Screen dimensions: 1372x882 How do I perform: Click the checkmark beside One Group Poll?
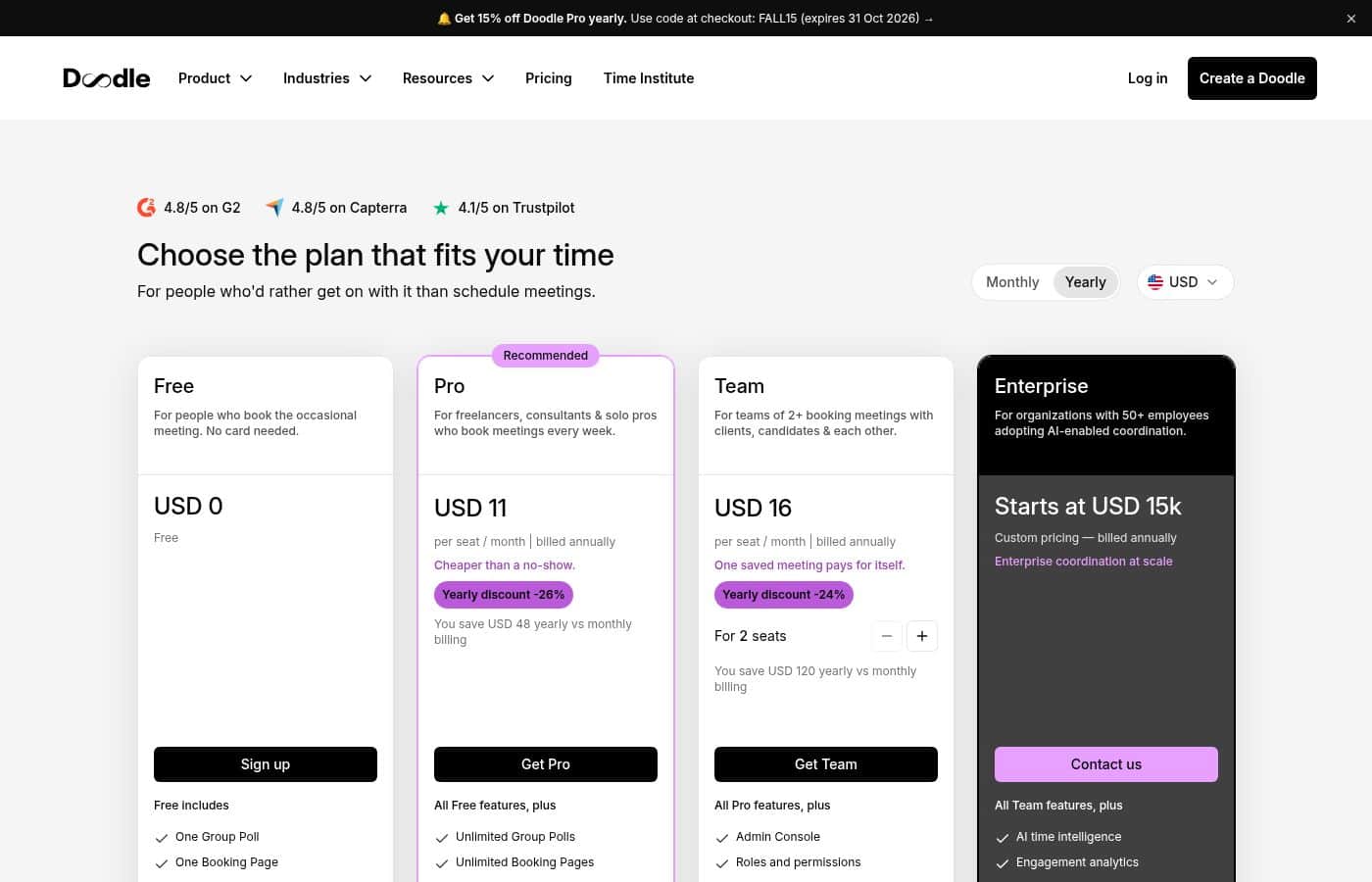coord(162,838)
